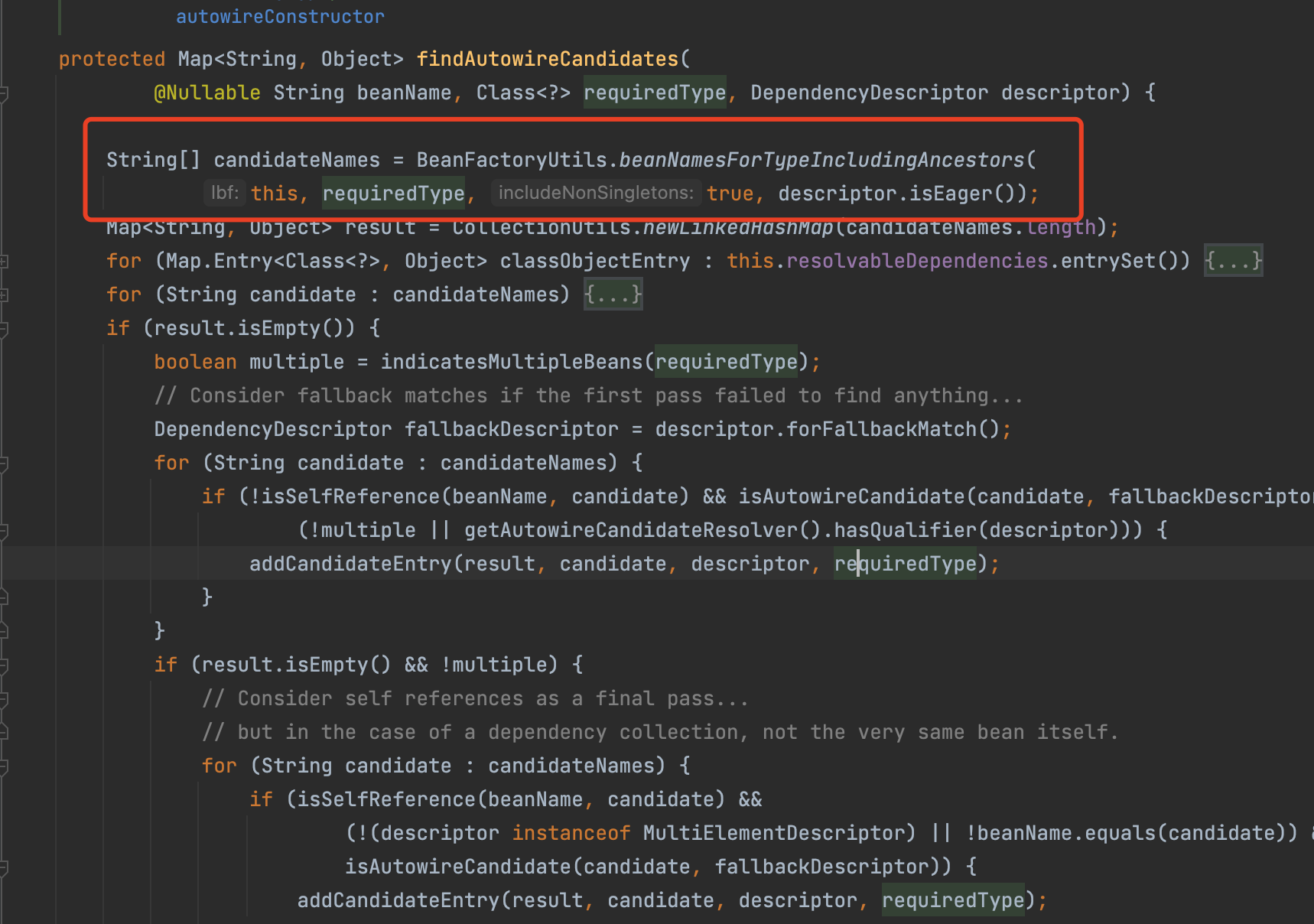Click the instanceof keyword

click(571, 833)
